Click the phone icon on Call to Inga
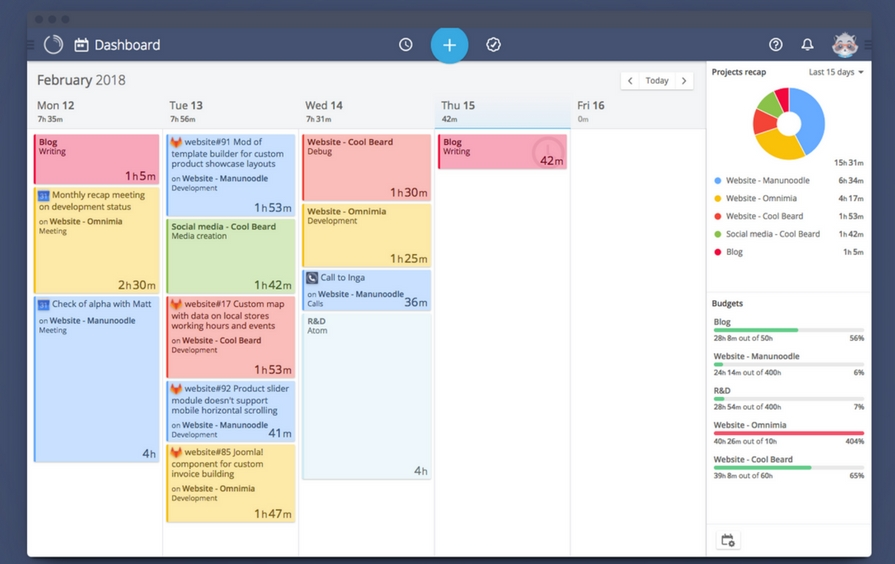The height and width of the screenshot is (564, 895). [312, 278]
